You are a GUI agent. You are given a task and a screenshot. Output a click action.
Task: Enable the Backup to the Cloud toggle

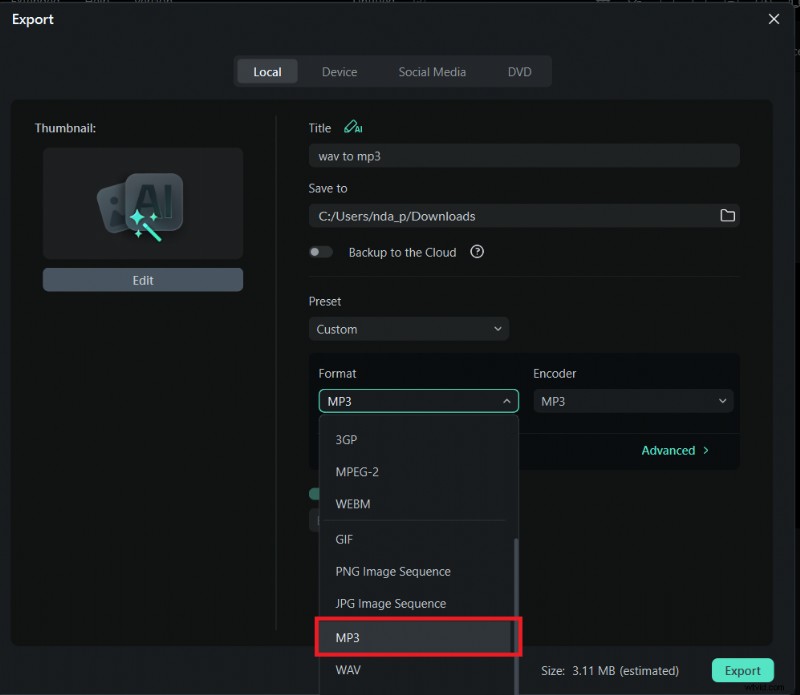pyautogui.click(x=321, y=252)
